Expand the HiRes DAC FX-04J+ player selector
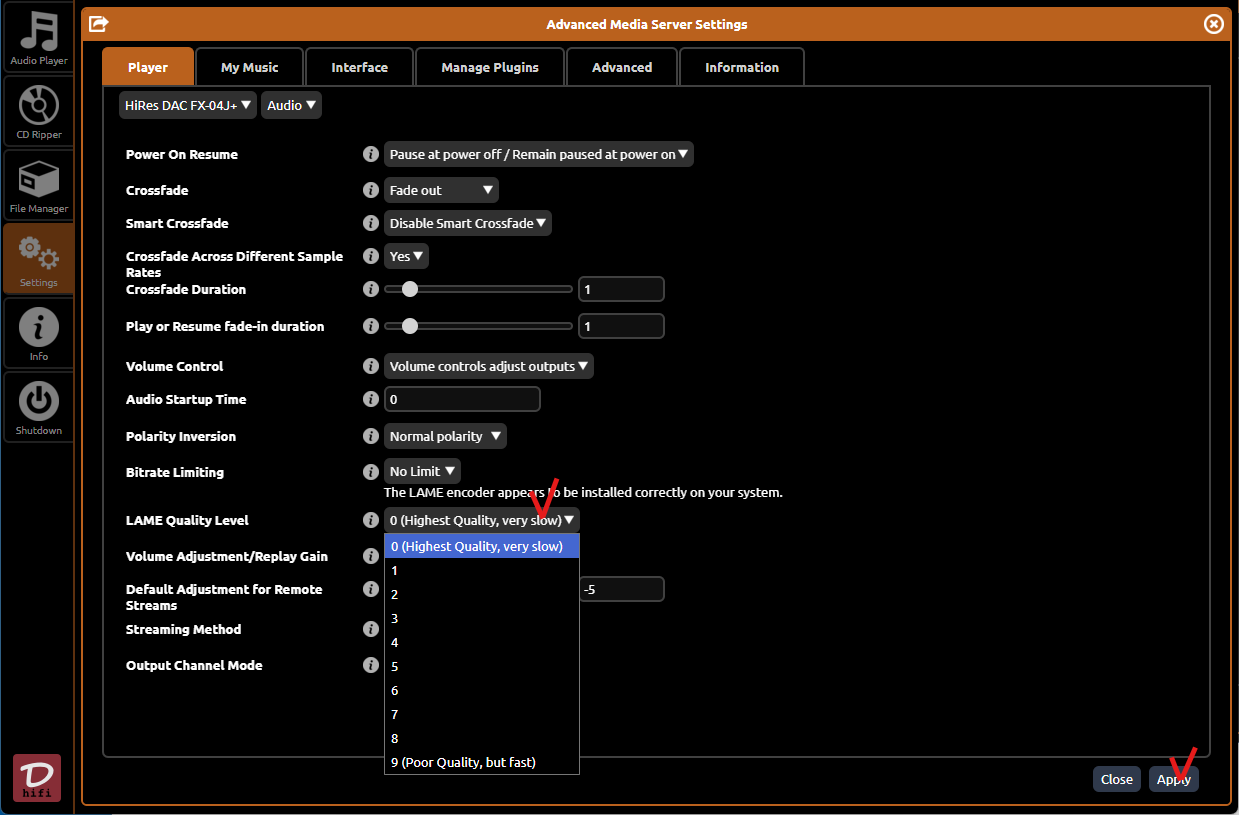The width and height of the screenshot is (1239, 815). pyautogui.click(x=187, y=105)
